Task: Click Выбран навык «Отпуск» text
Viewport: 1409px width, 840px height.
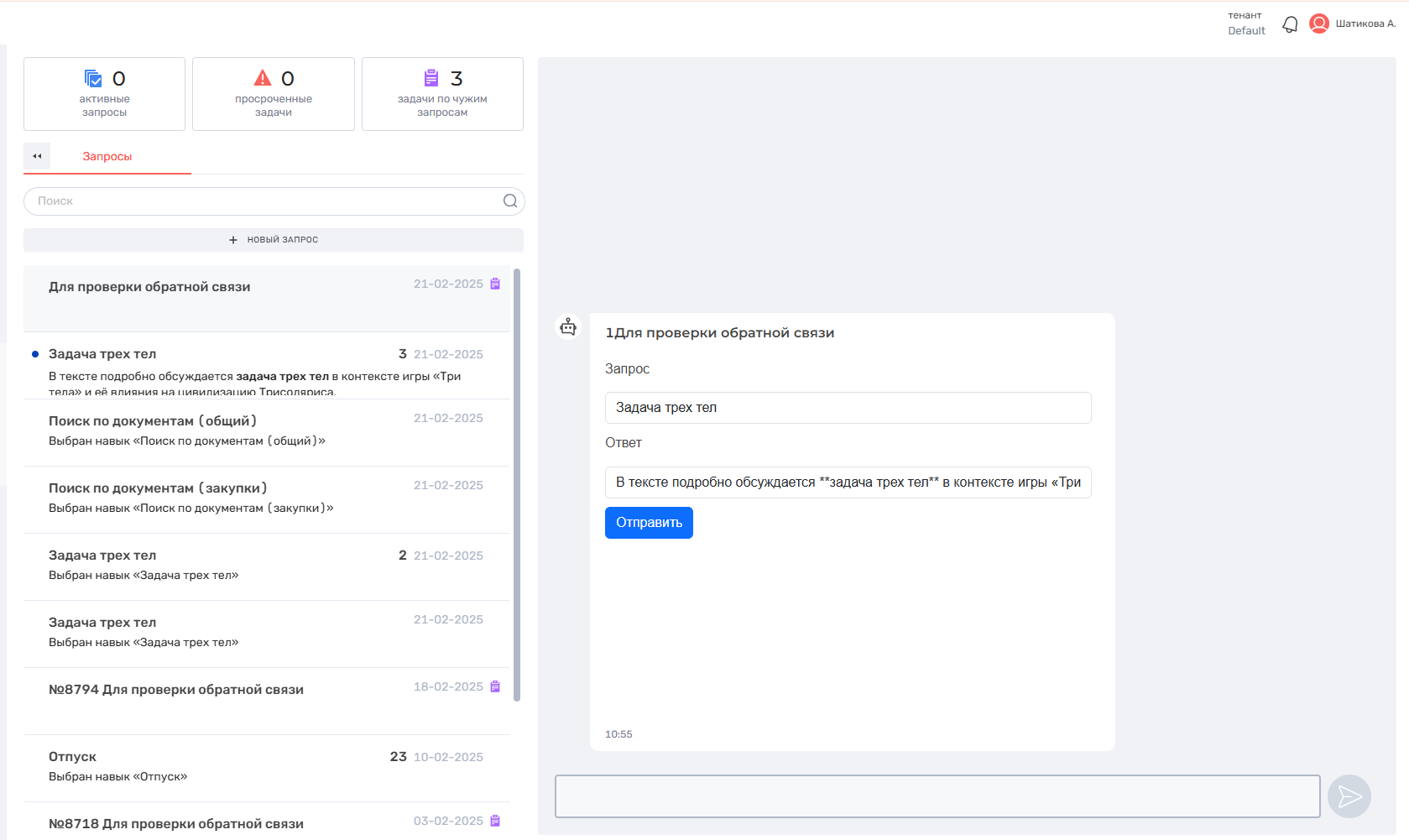Action: (x=118, y=777)
